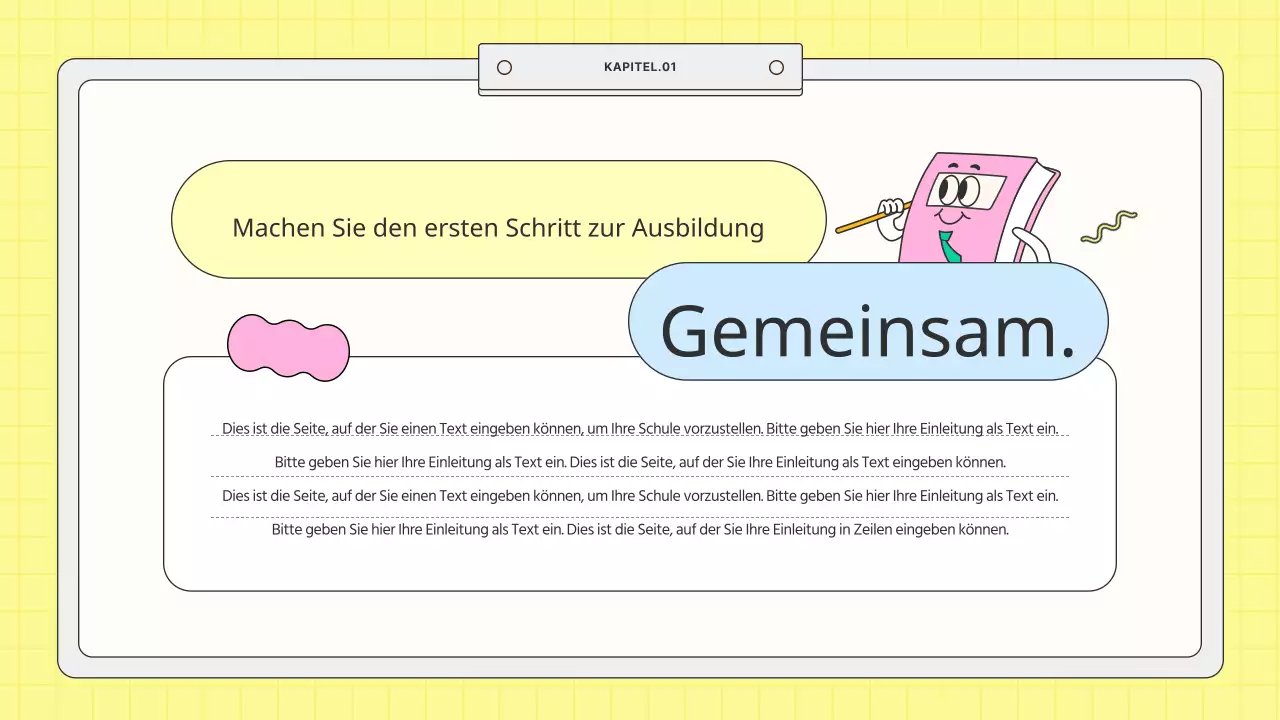This screenshot has height=720, width=1280.
Task: Click the mascot's raised eyebrow glasses panel
Action: pyautogui.click(x=963, y=188)
